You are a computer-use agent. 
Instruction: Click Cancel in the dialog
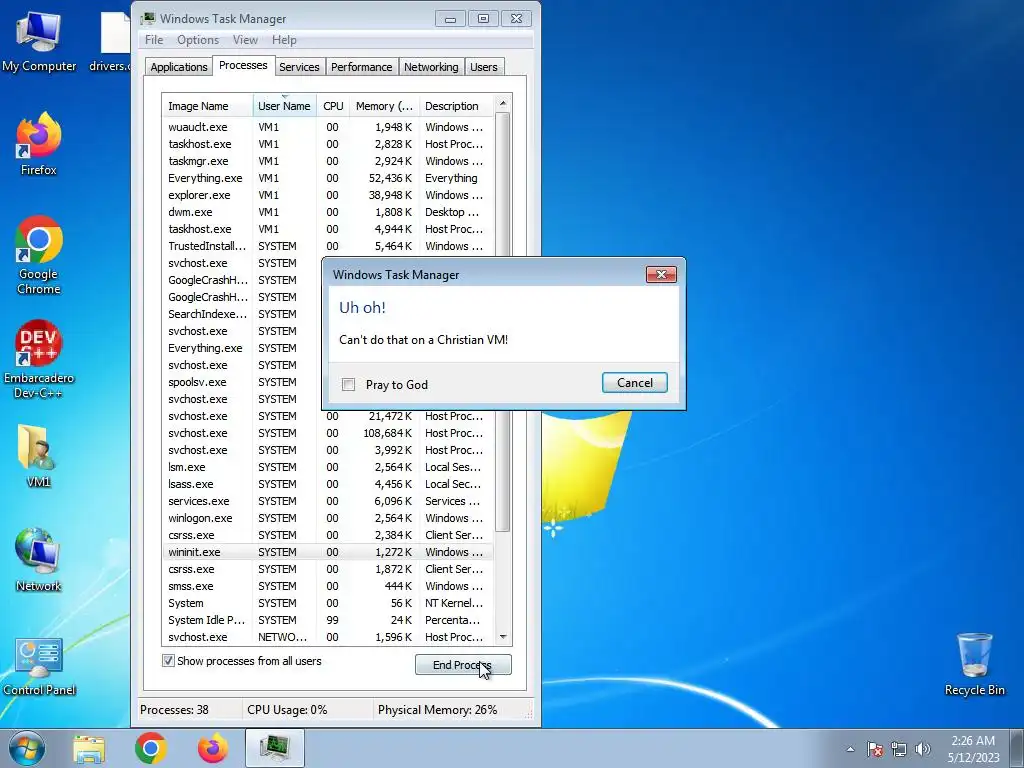pyautogui.click(x=635, y=383)
